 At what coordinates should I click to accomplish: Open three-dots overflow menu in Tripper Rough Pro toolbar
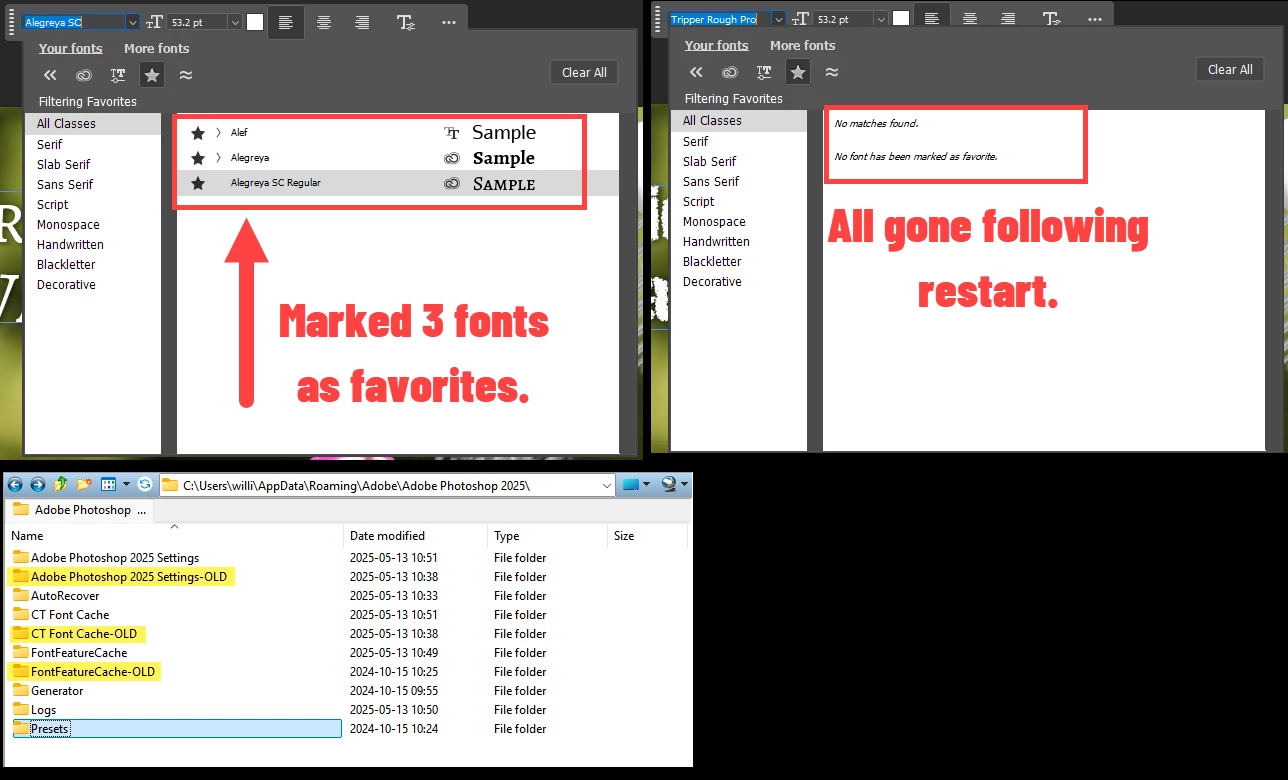coord(1094,19)
